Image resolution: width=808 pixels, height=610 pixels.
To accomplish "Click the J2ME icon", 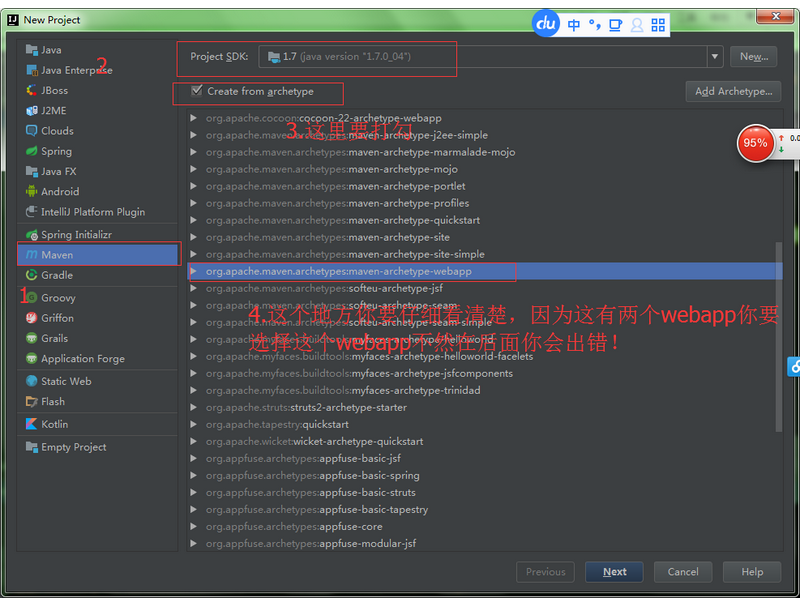I will pyautogui.click(x=31, y=110).
